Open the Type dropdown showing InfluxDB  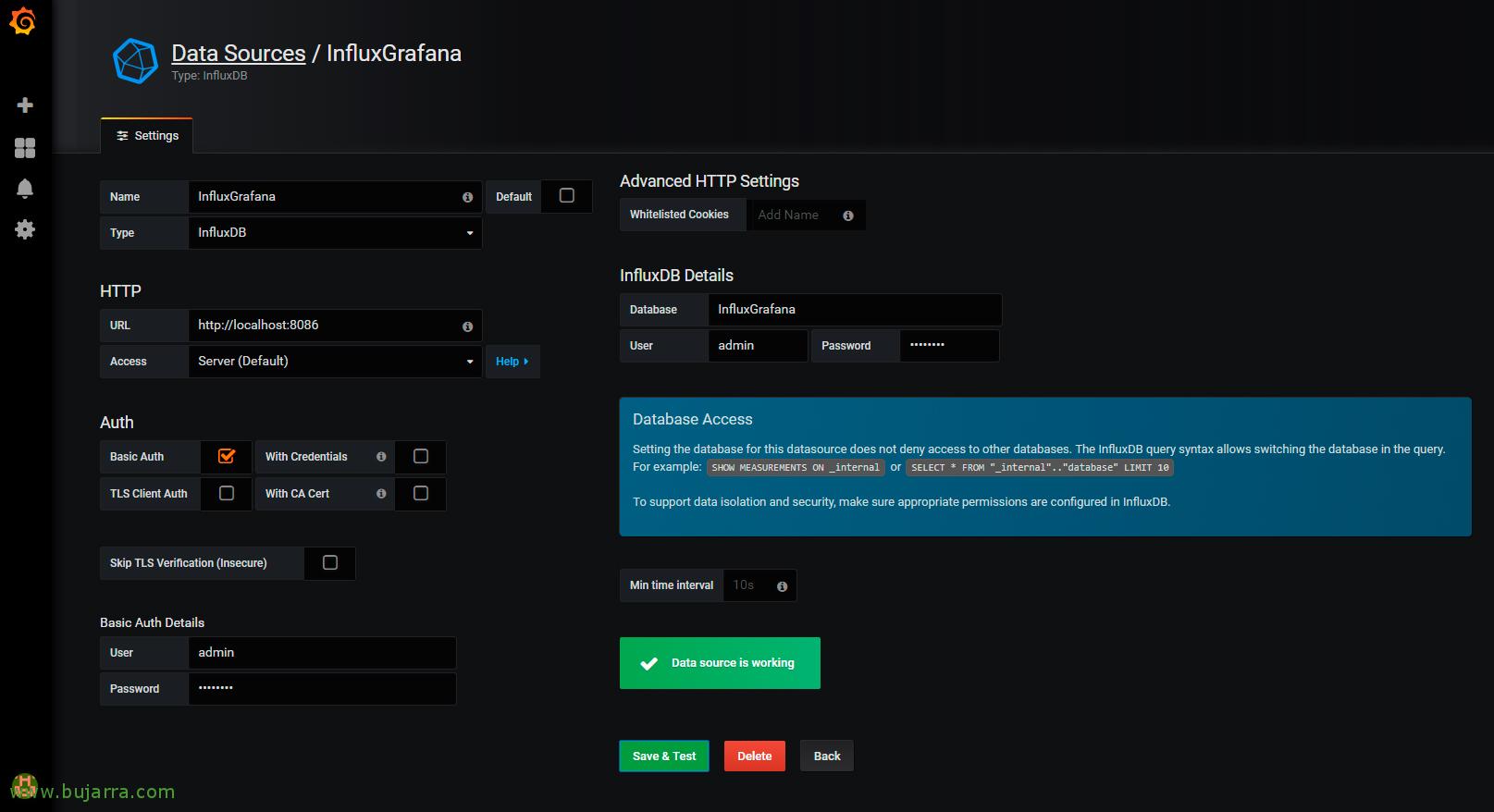334,233
